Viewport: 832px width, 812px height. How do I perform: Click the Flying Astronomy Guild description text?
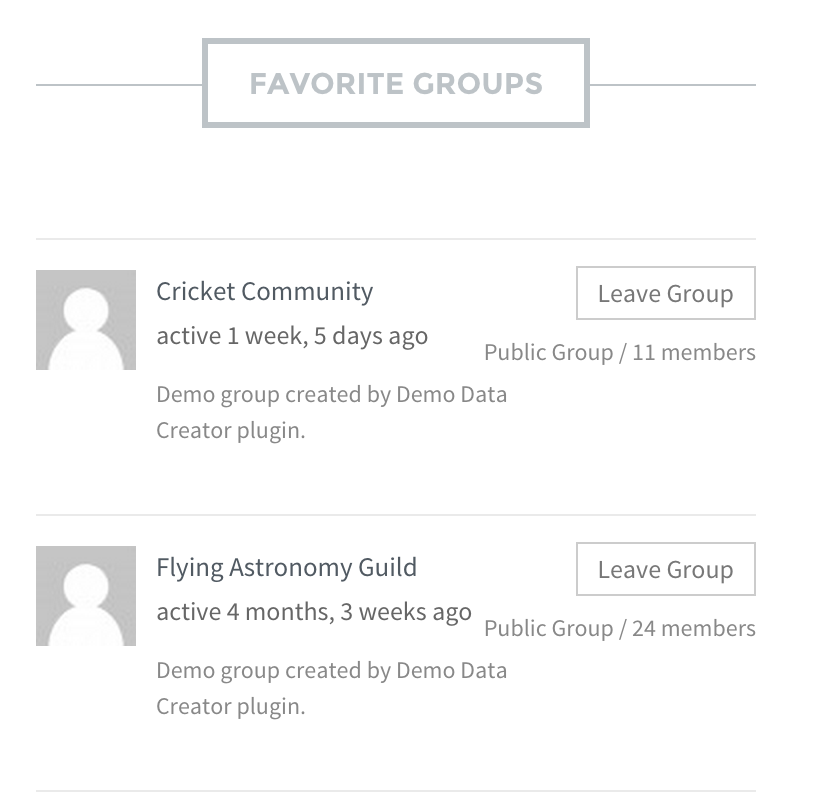click(331, 689)
